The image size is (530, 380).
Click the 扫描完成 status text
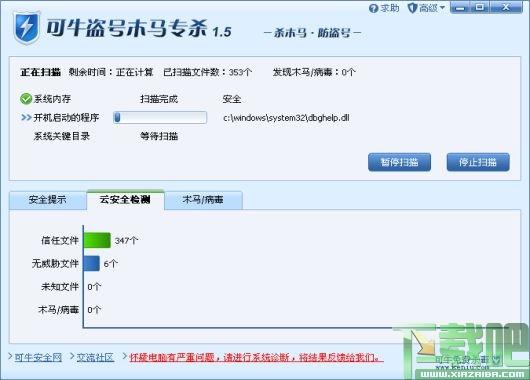159,99
